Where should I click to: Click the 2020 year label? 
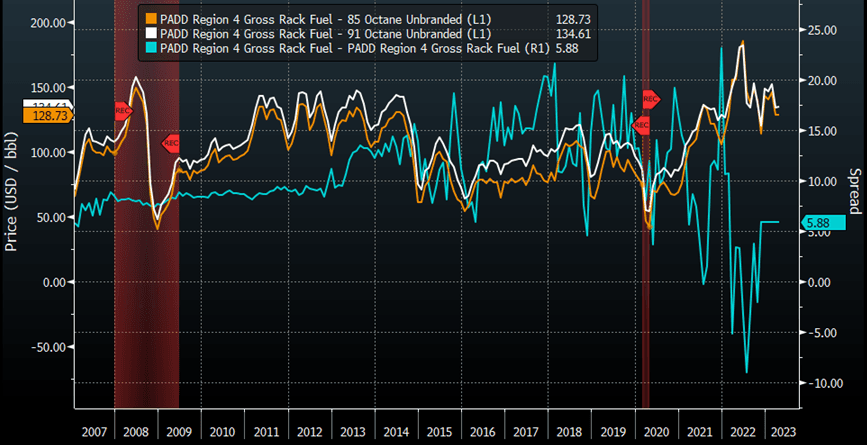(655, 431)
